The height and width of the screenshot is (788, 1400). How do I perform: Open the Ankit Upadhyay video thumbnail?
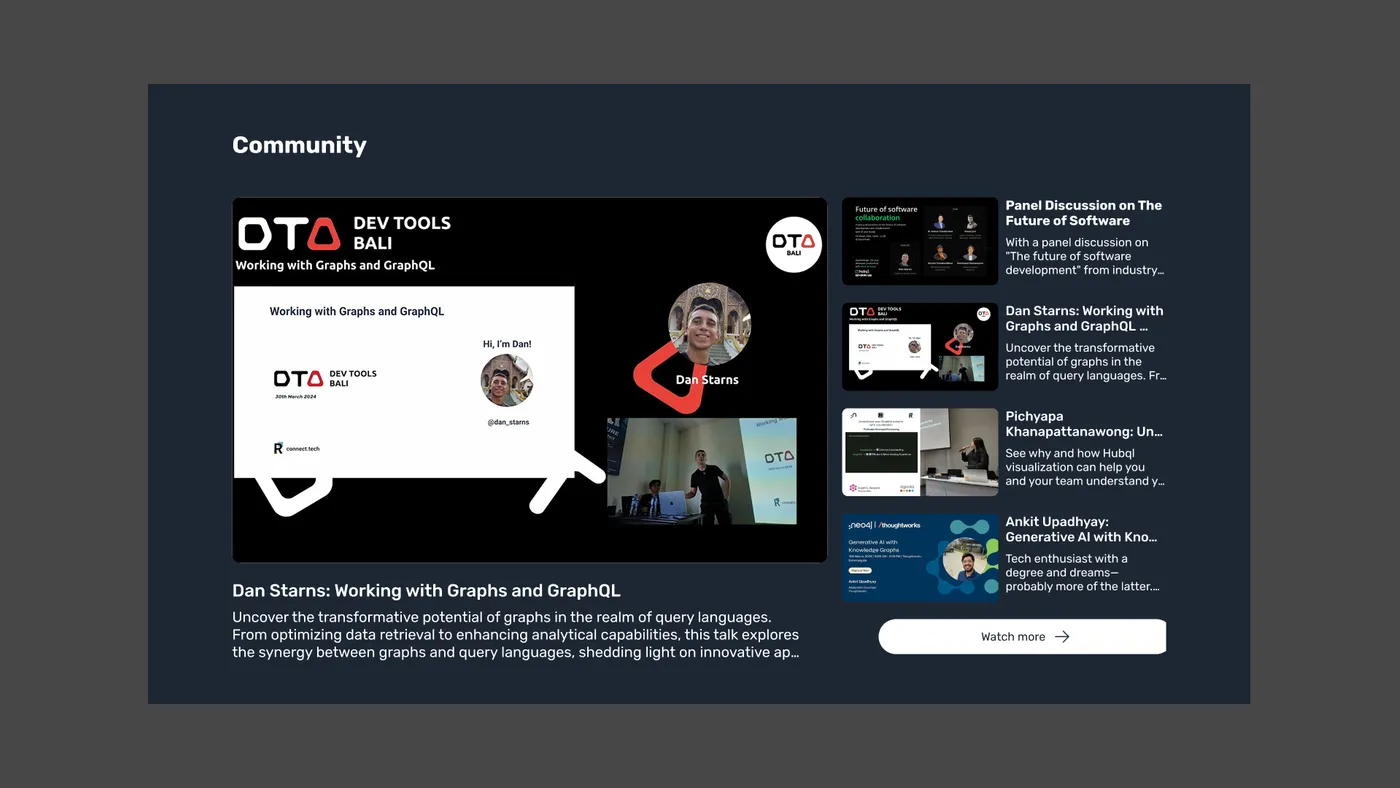[920, 557]
